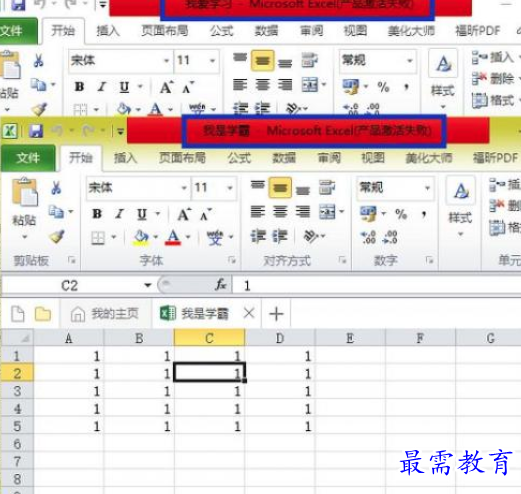Click phonetic guide 文 icon in front window

point(215,238)
